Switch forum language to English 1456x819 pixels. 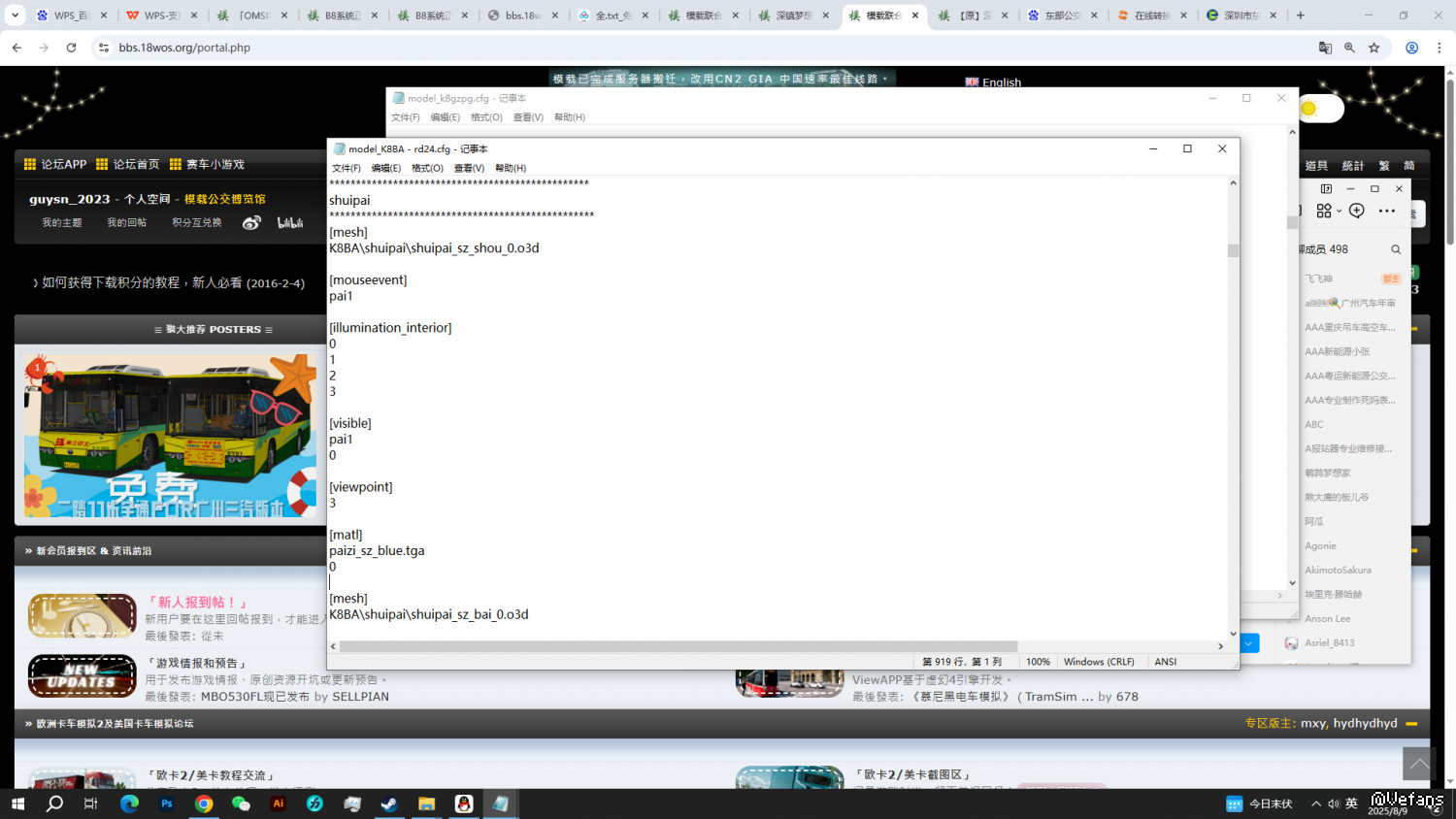pyautogui.click(x=993, y=82)
